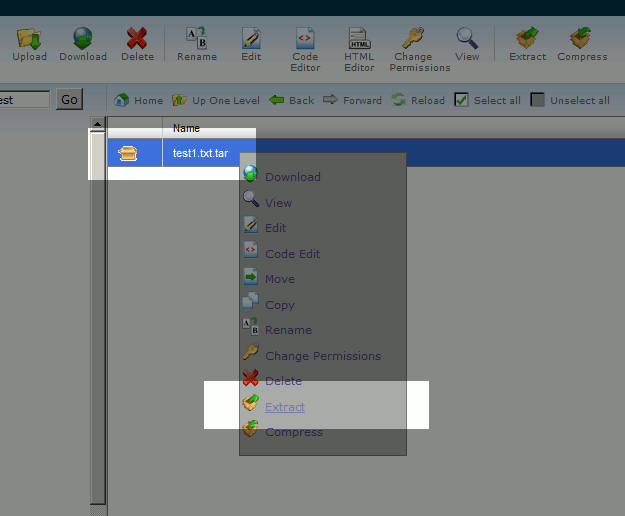Click the archive icon of test1.txt.tar
Screen dimensions: 625x516
128,153
